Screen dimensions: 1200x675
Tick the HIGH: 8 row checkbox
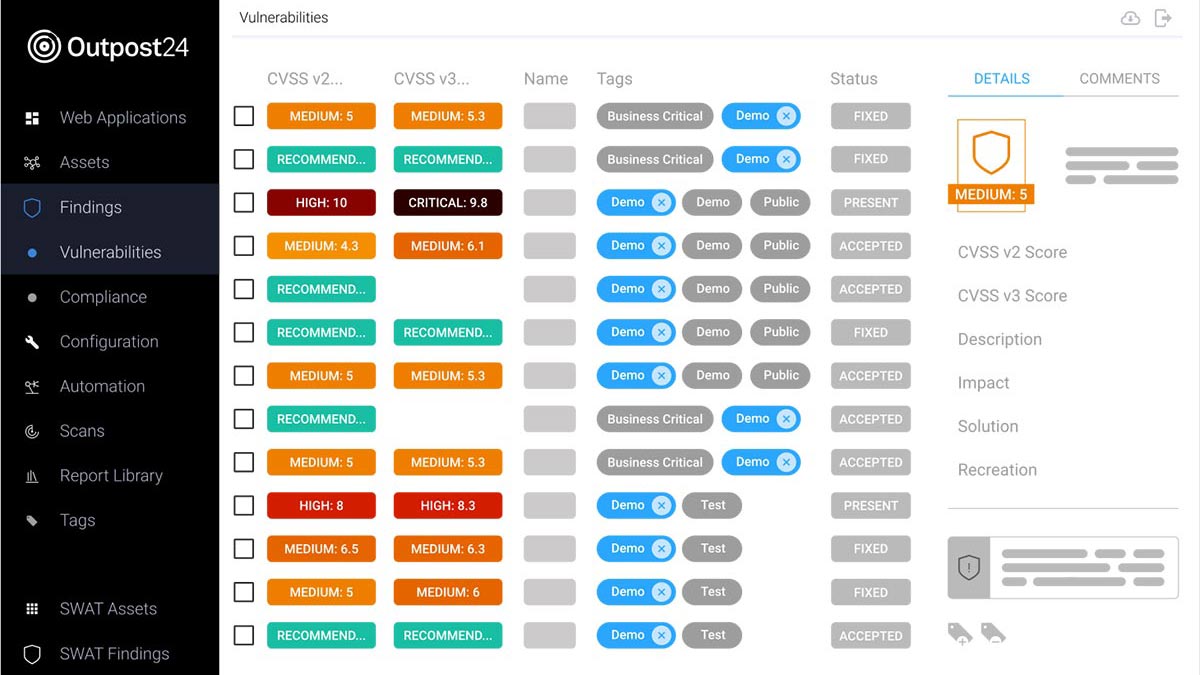tap(244, 506)
